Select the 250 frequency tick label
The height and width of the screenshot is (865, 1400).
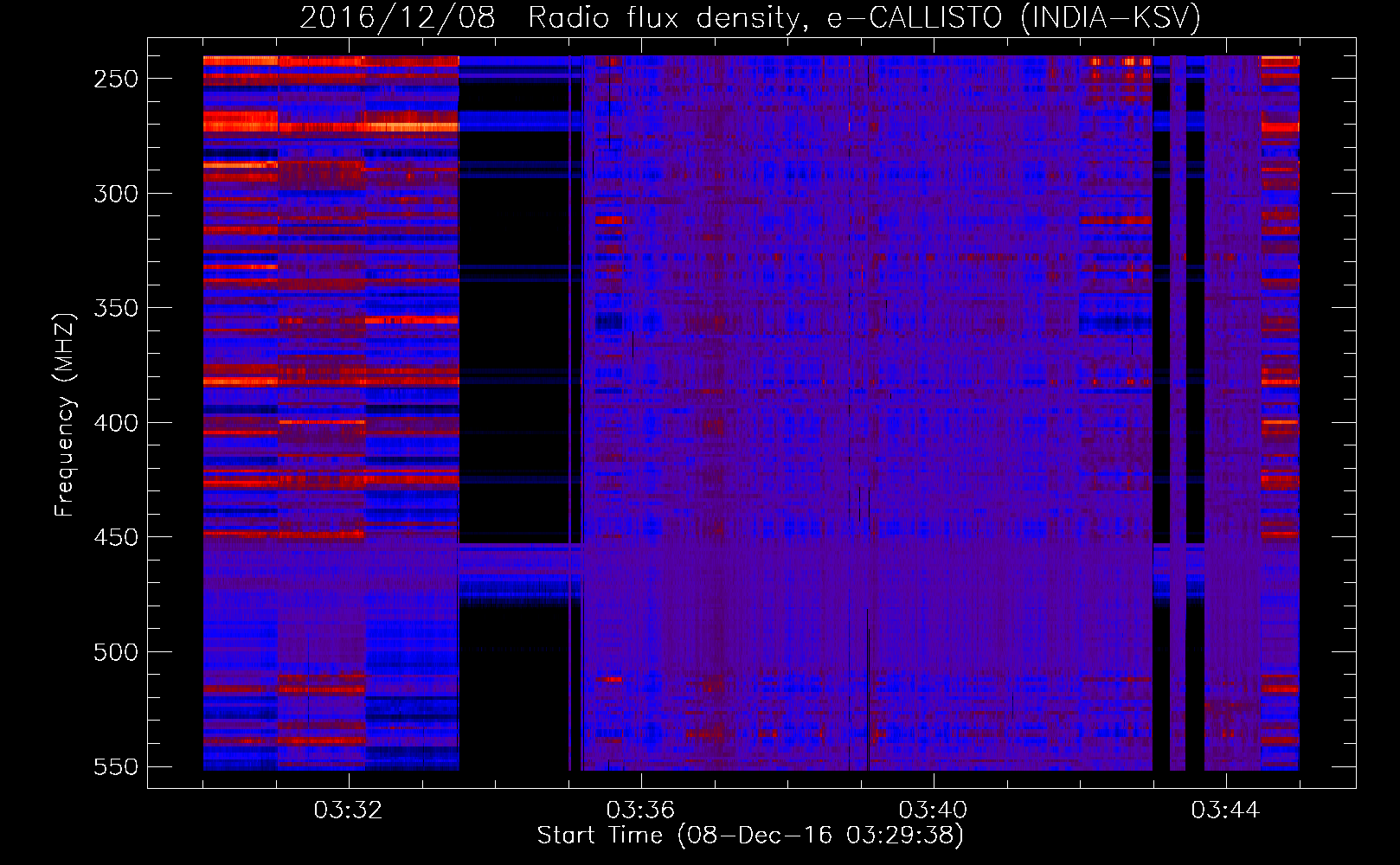(116, 79)
